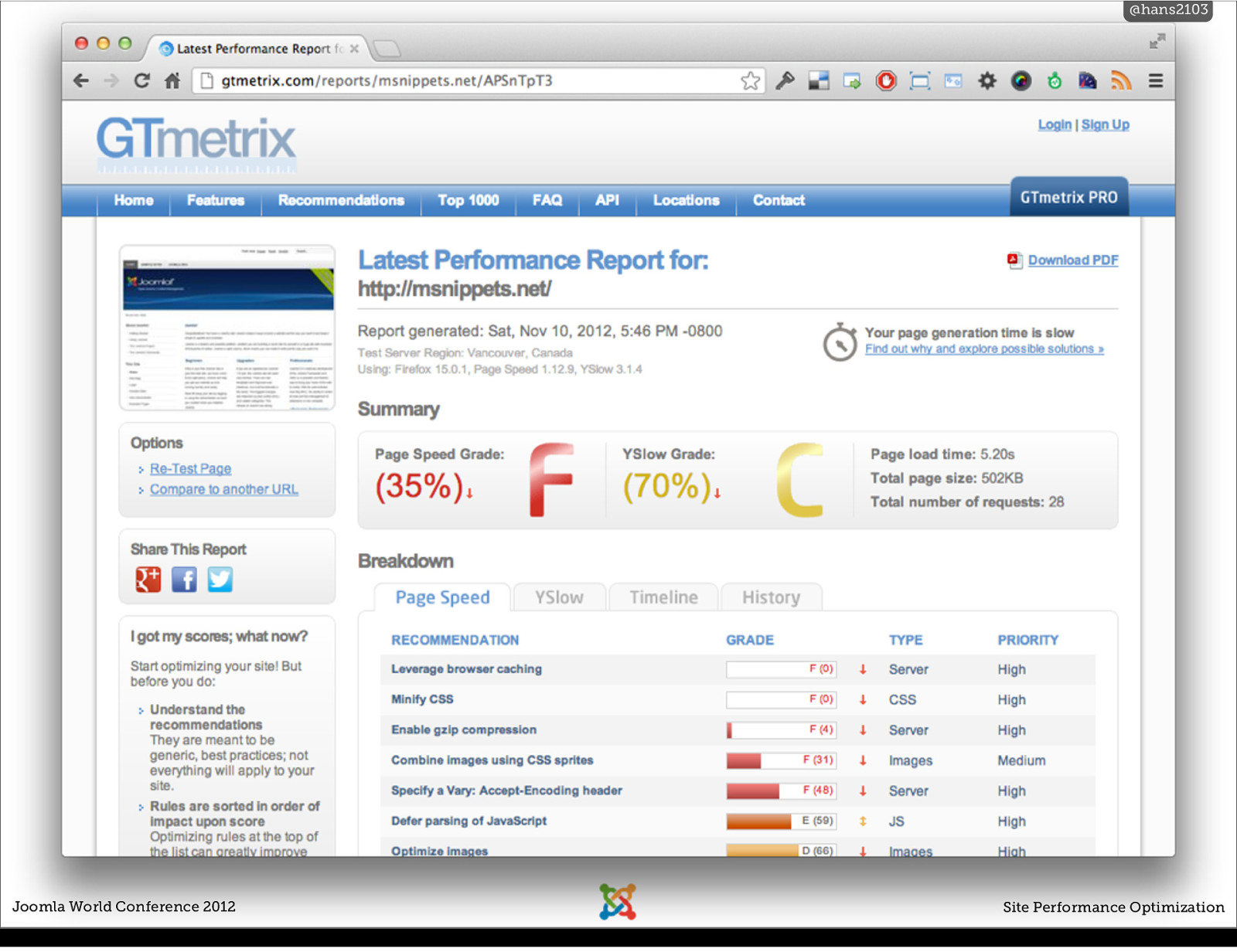
Task: Click the red stop-sign extension icon
Action: [886, 80]
